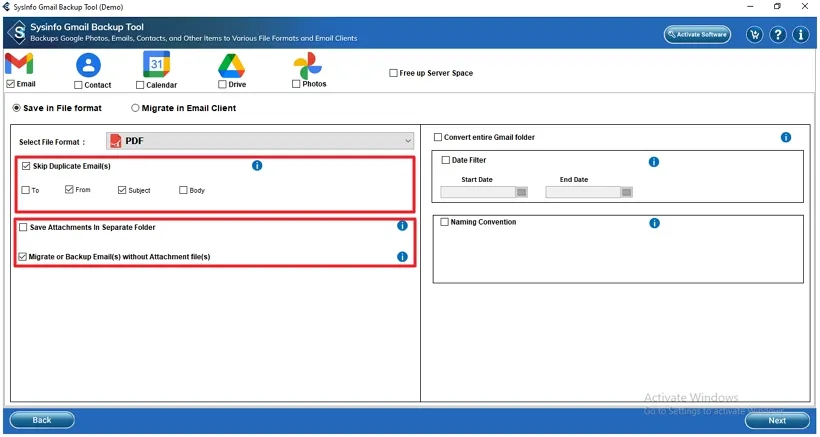Click the shopping cart buy icon
820x437 pixels.
755,35
